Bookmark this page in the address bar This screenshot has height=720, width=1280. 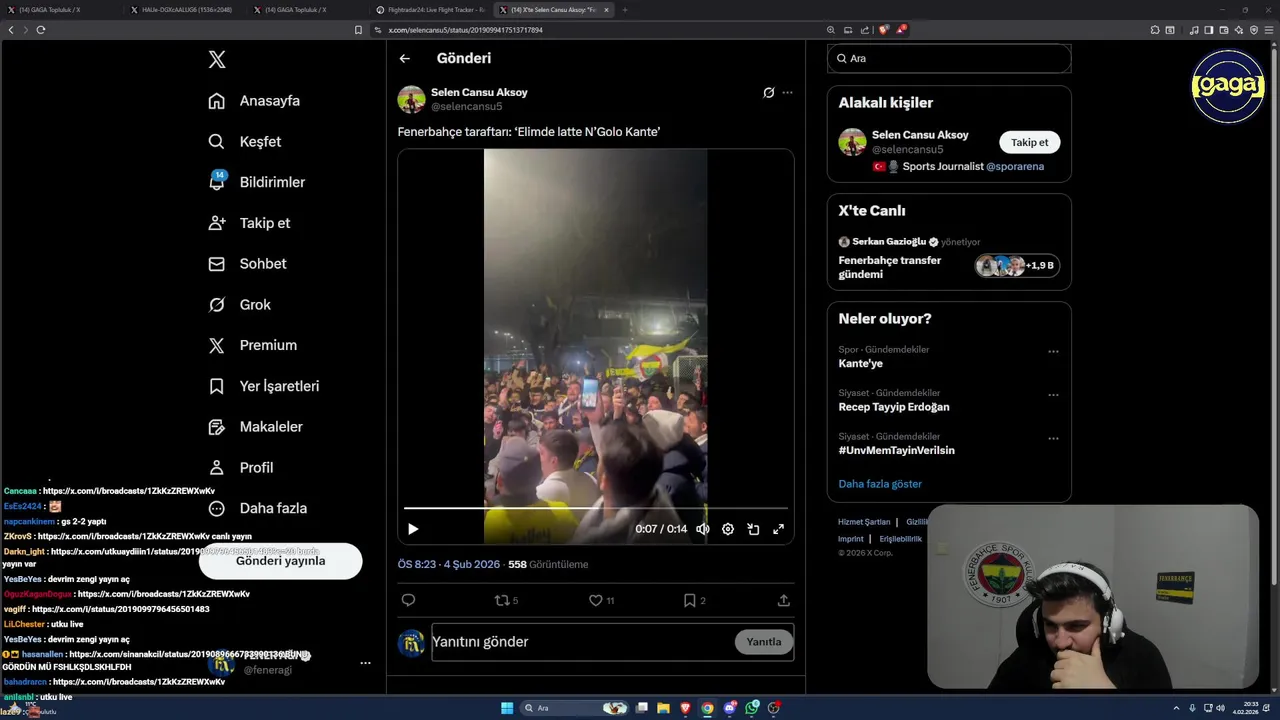359,30
